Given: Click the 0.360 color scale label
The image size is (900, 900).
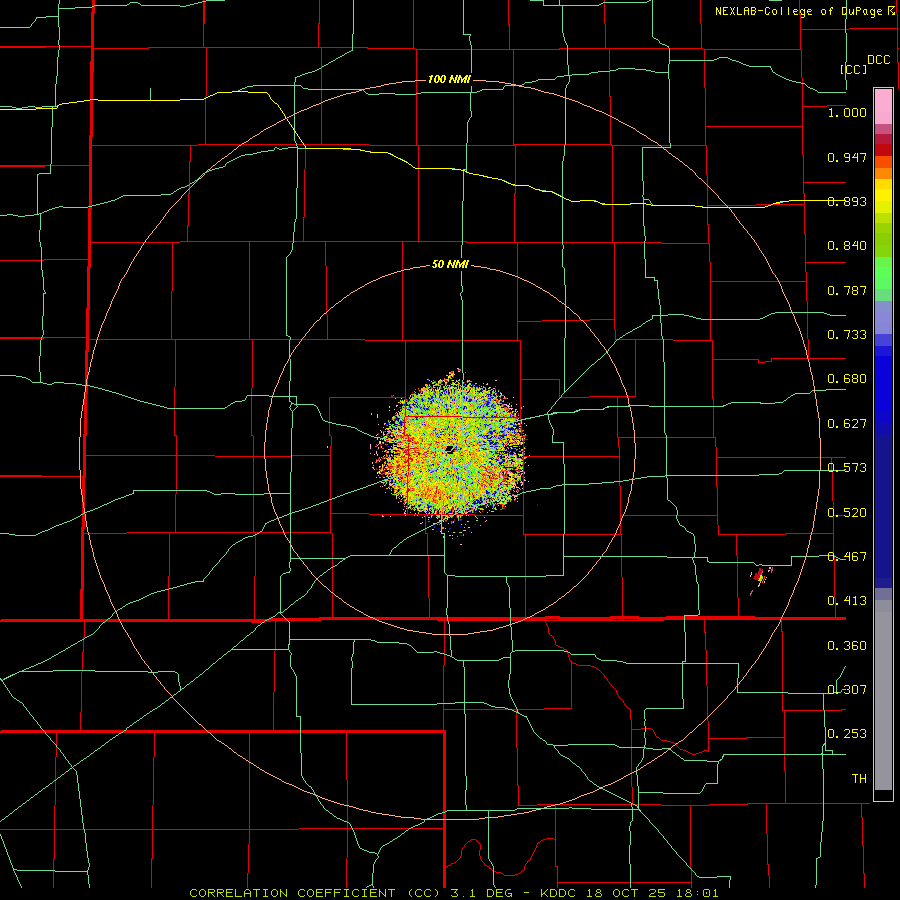Looking at the screenshot, I should tap(847, 646).
